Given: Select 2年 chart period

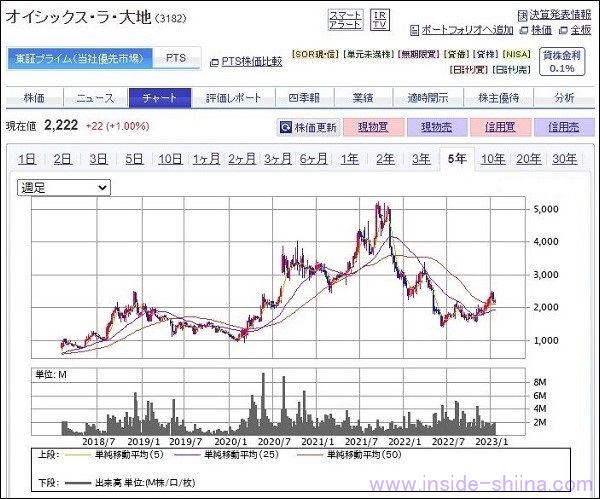Looking at the screenshot, I should coord(385,159).
